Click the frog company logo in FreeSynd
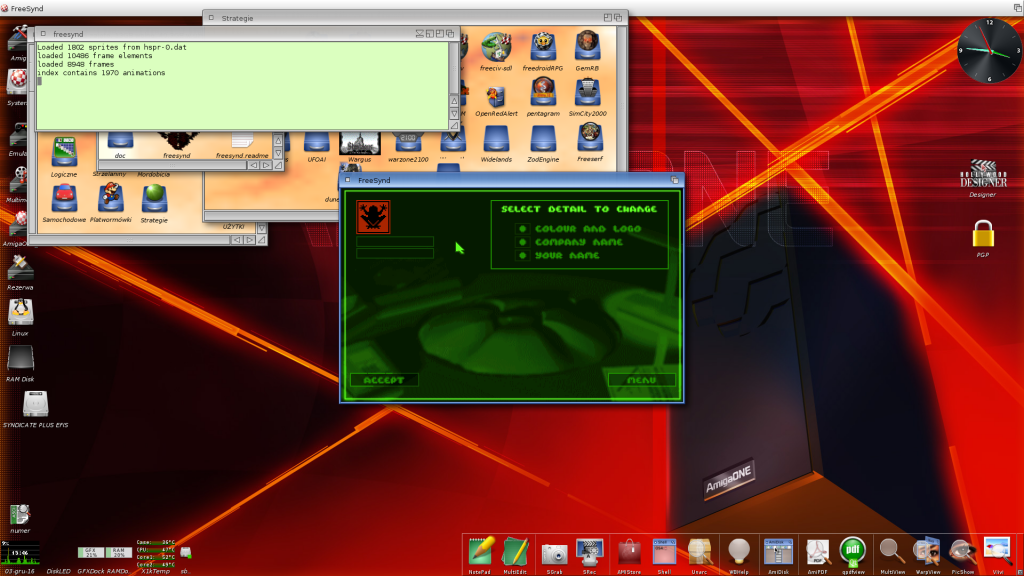The image size is (1024, 576). click(x=373, y=217)
